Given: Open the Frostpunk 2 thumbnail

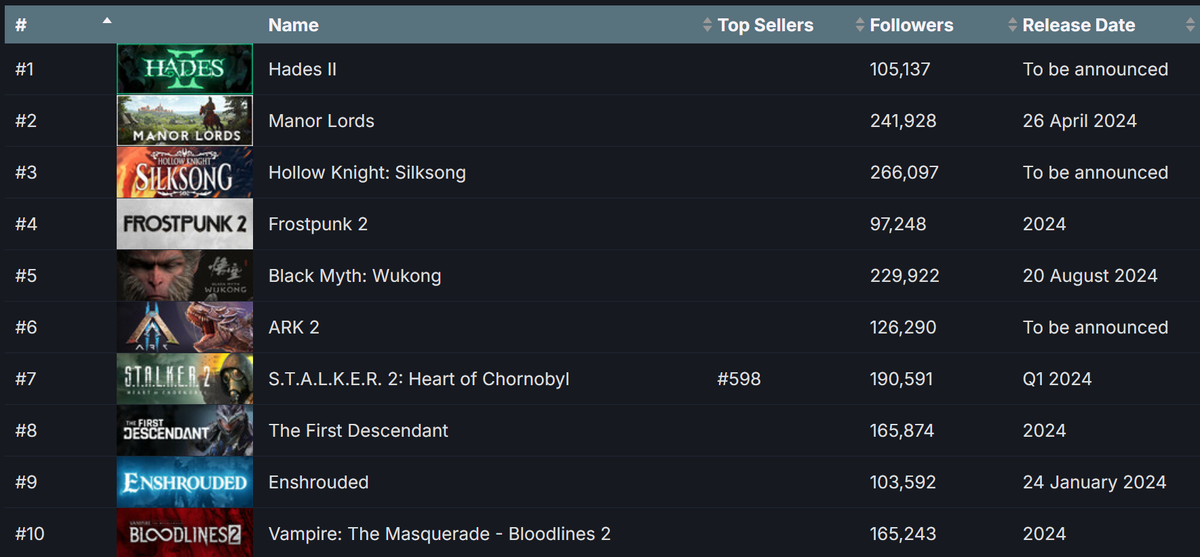Looking at the screenshot, I should click(185, 224).
